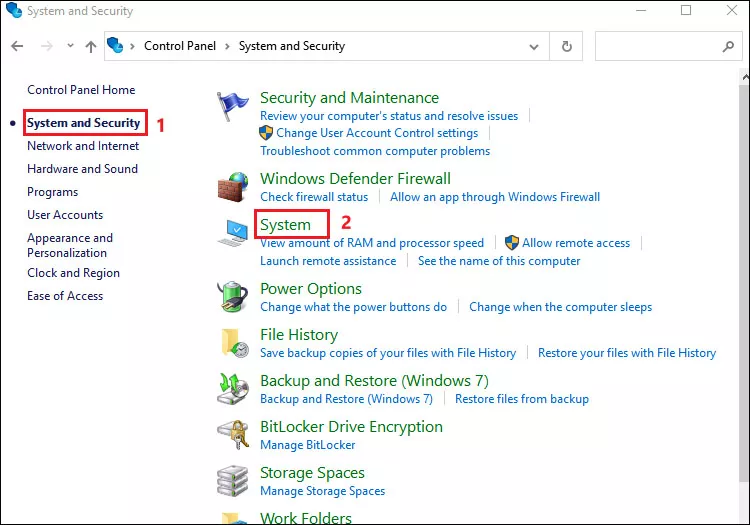
Task: Click Troubleshoot common computer problems
Action: (375, 151)
